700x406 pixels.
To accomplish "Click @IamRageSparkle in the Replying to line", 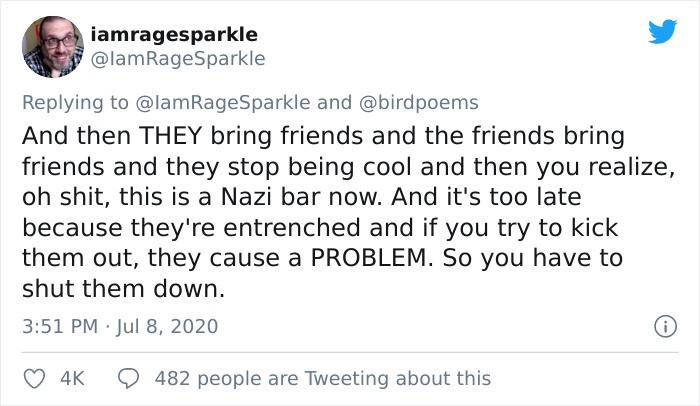I will coord(224,102).
